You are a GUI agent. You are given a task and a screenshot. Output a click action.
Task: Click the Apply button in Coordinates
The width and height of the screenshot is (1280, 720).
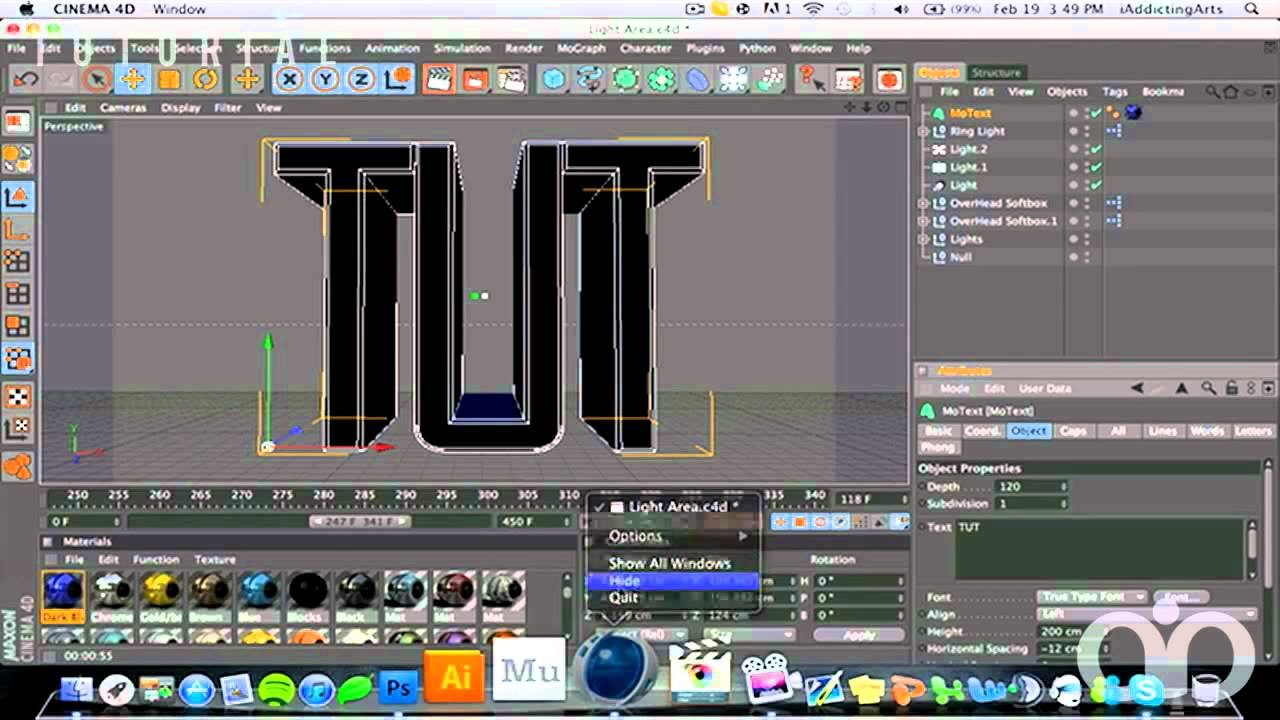tap(859, 634)
